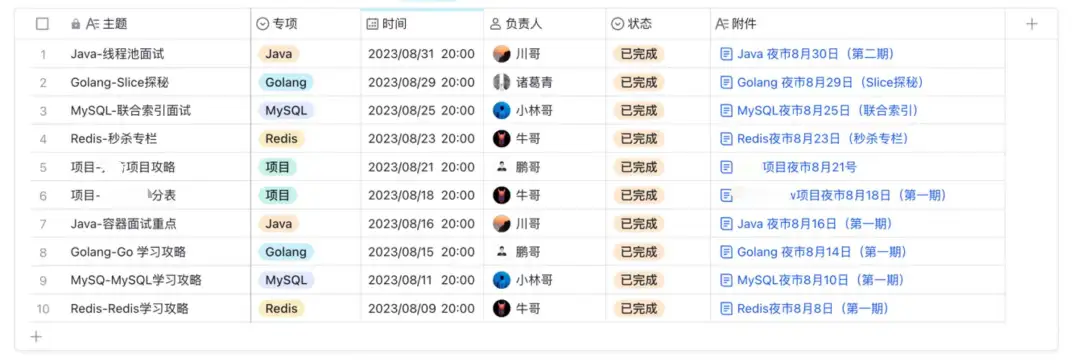Open Redis tag dropdown in row 4

pos(281,139)
